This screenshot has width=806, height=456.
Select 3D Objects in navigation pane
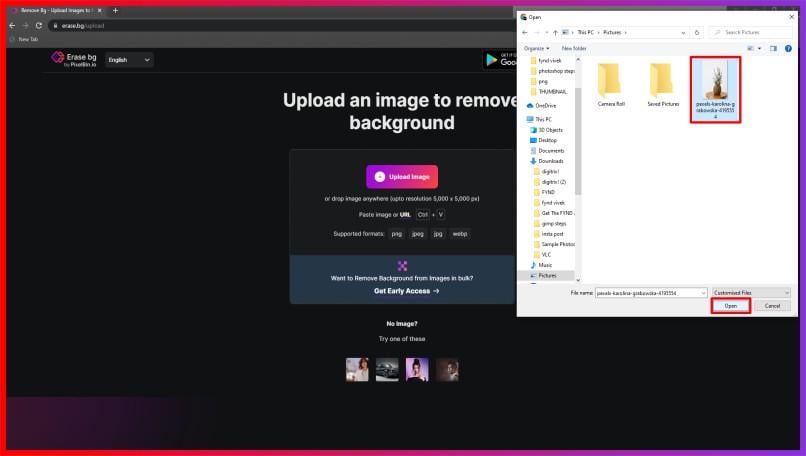tap(546, 130)
